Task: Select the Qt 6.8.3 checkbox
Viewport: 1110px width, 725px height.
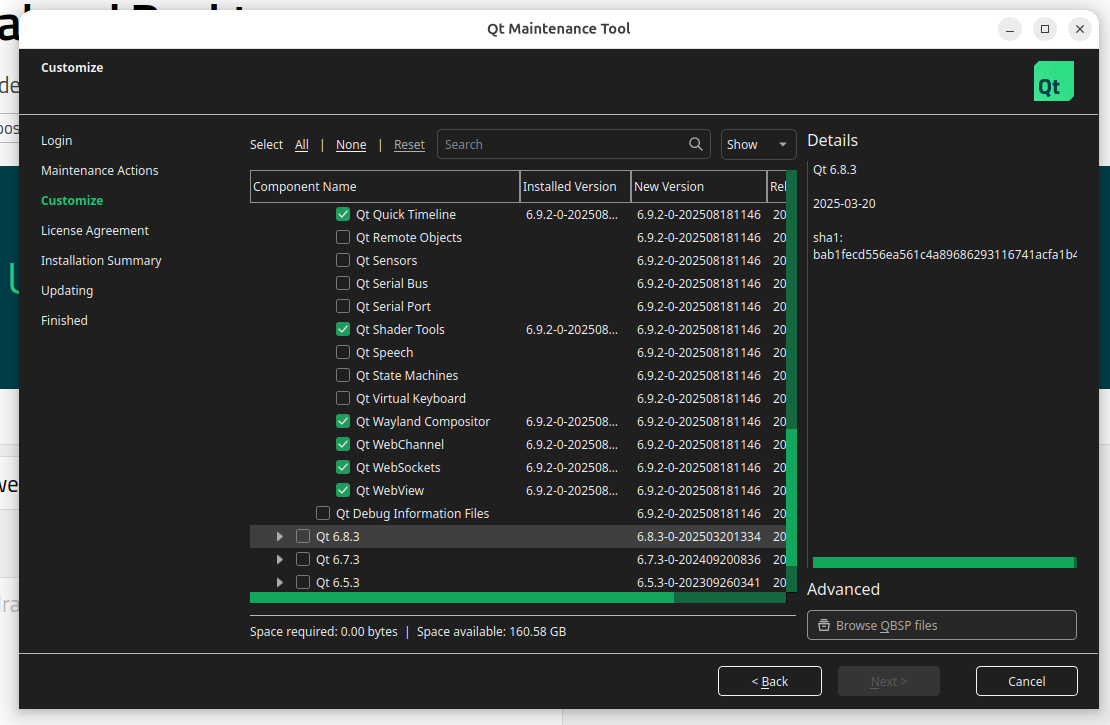Action: [302, 536]
